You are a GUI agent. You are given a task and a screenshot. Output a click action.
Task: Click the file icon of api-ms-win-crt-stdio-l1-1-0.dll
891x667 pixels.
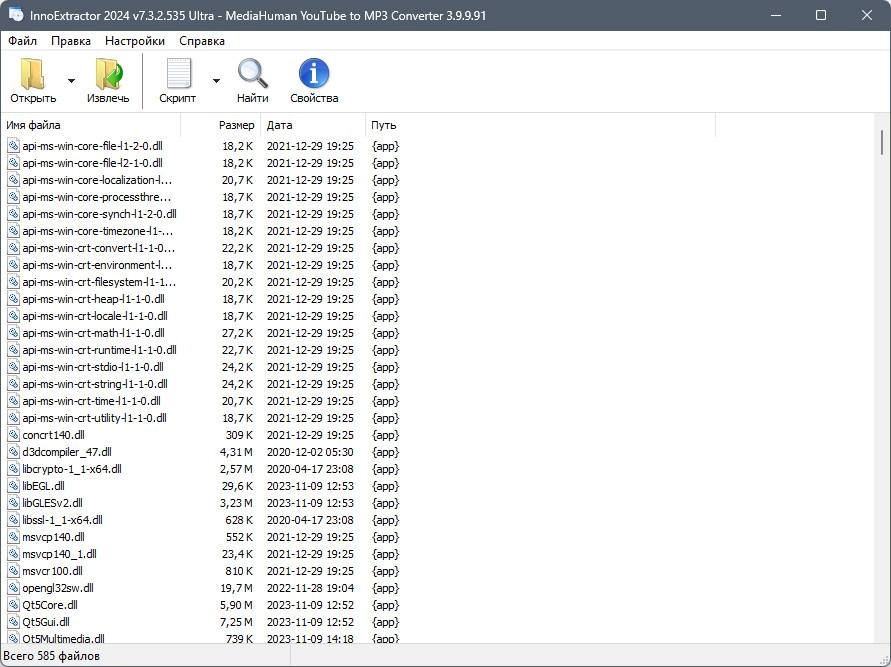14,368
